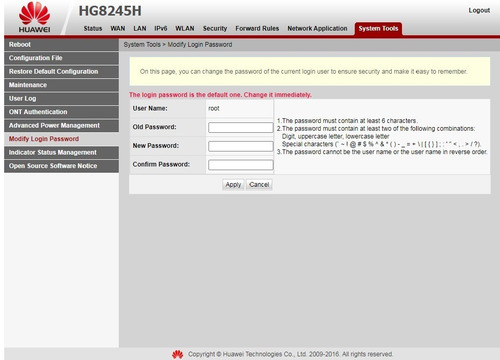Image resolution: width=500 pixels, height=360 pixels.
Task: Open Network Application tab
Action: 317,28
